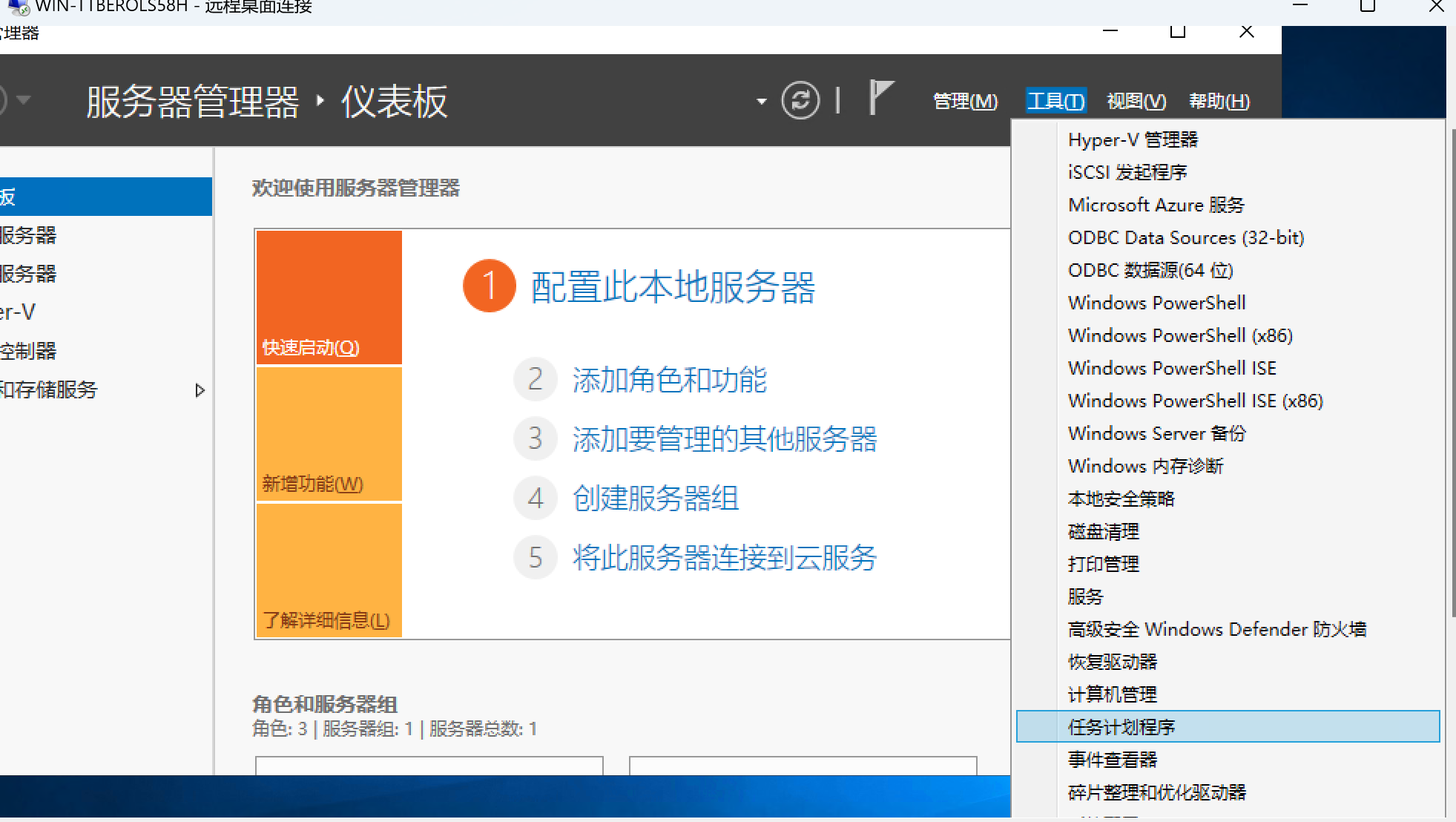Select 仪表板 in the left sidebar
This screenshot has height=822, width=1456.
[x=74, y=196]
